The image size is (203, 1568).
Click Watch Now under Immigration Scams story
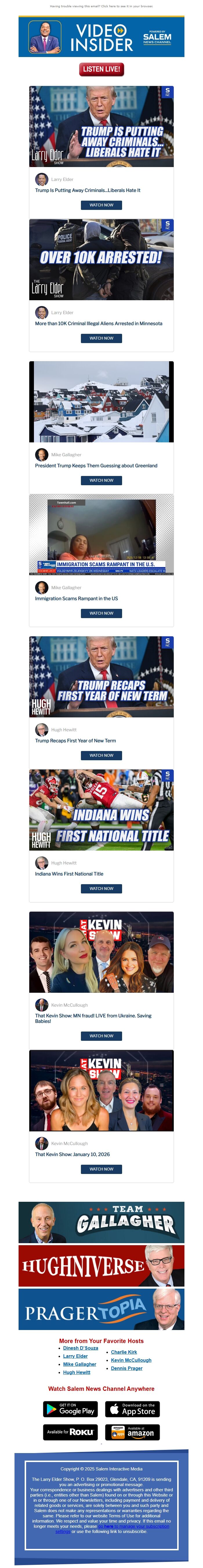(101, 613)
